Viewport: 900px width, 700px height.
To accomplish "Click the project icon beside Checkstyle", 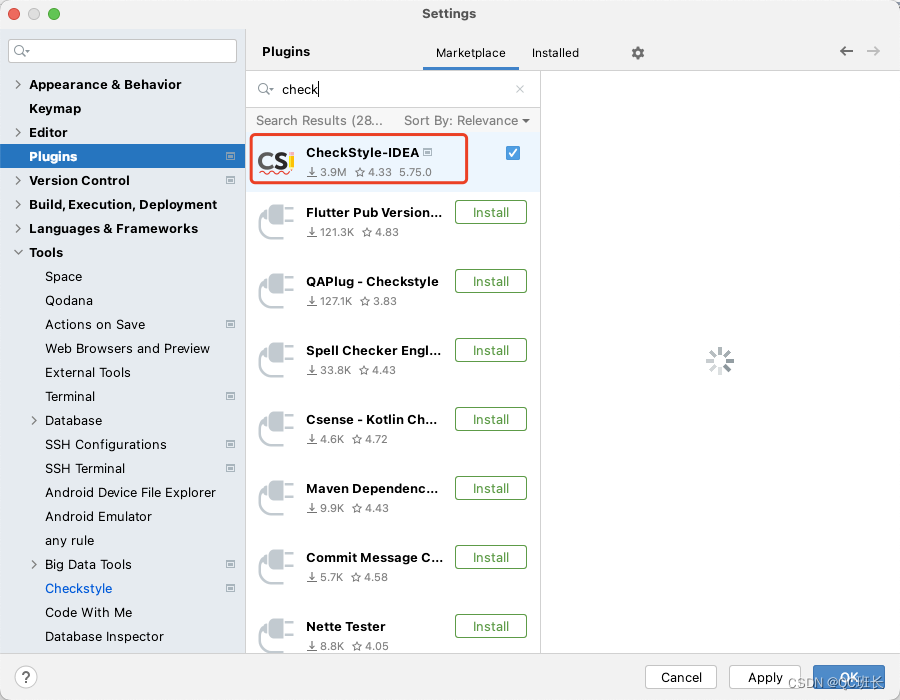I will click(230, 589).
